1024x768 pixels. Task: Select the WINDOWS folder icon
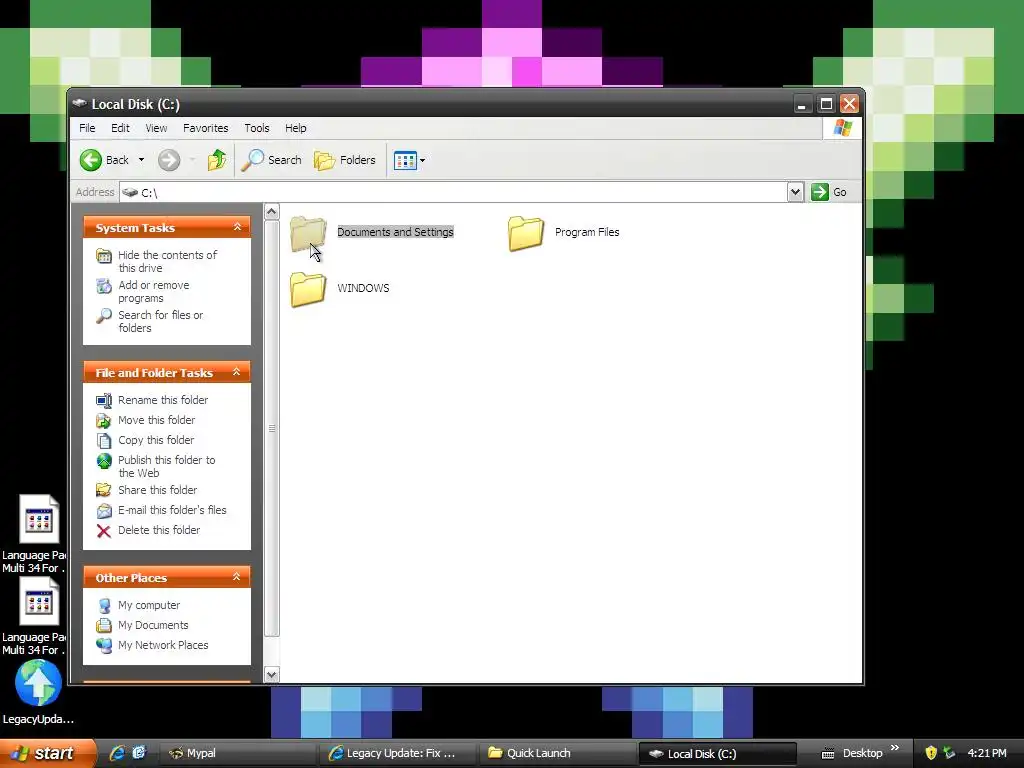[x=308, y=289]
